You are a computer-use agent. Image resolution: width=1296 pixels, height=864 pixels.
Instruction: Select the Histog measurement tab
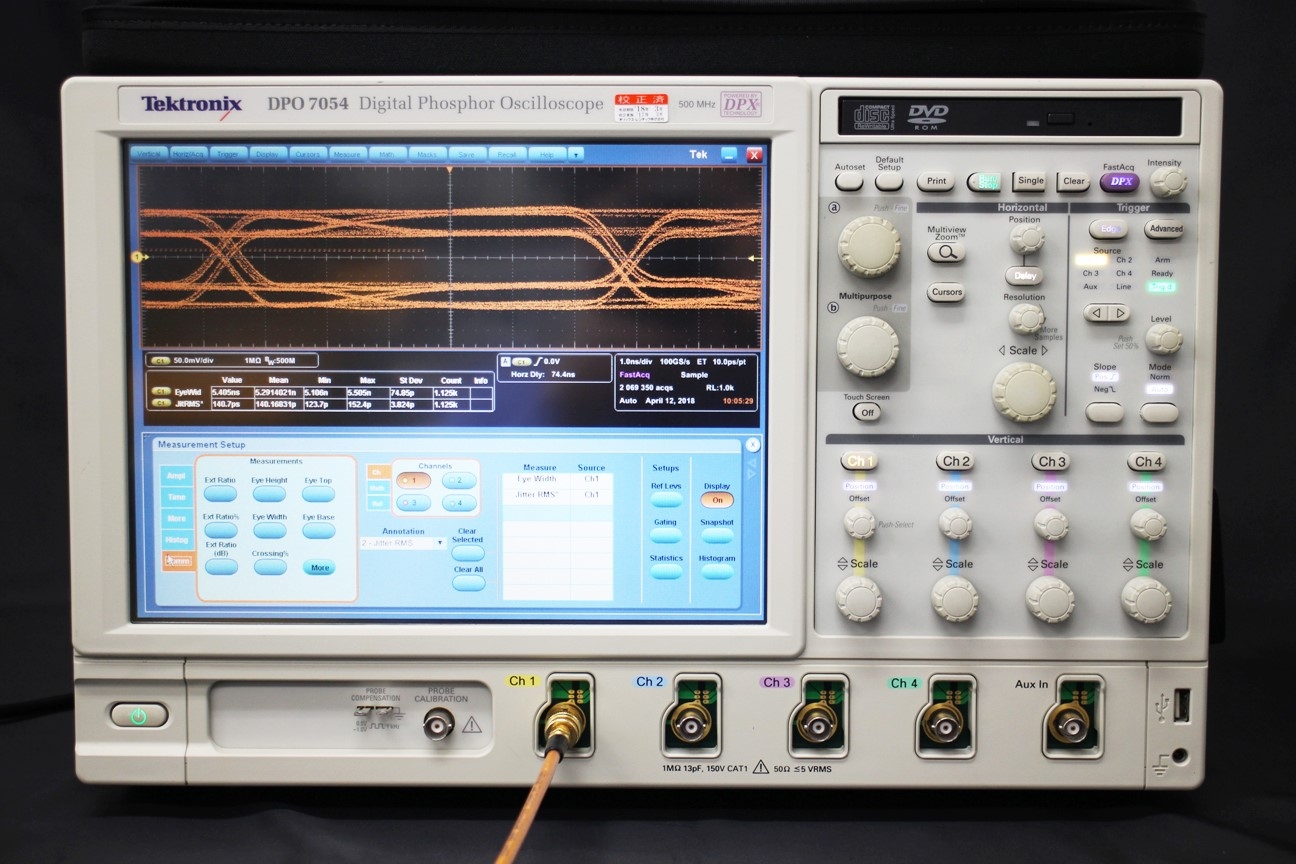(176, 539)
